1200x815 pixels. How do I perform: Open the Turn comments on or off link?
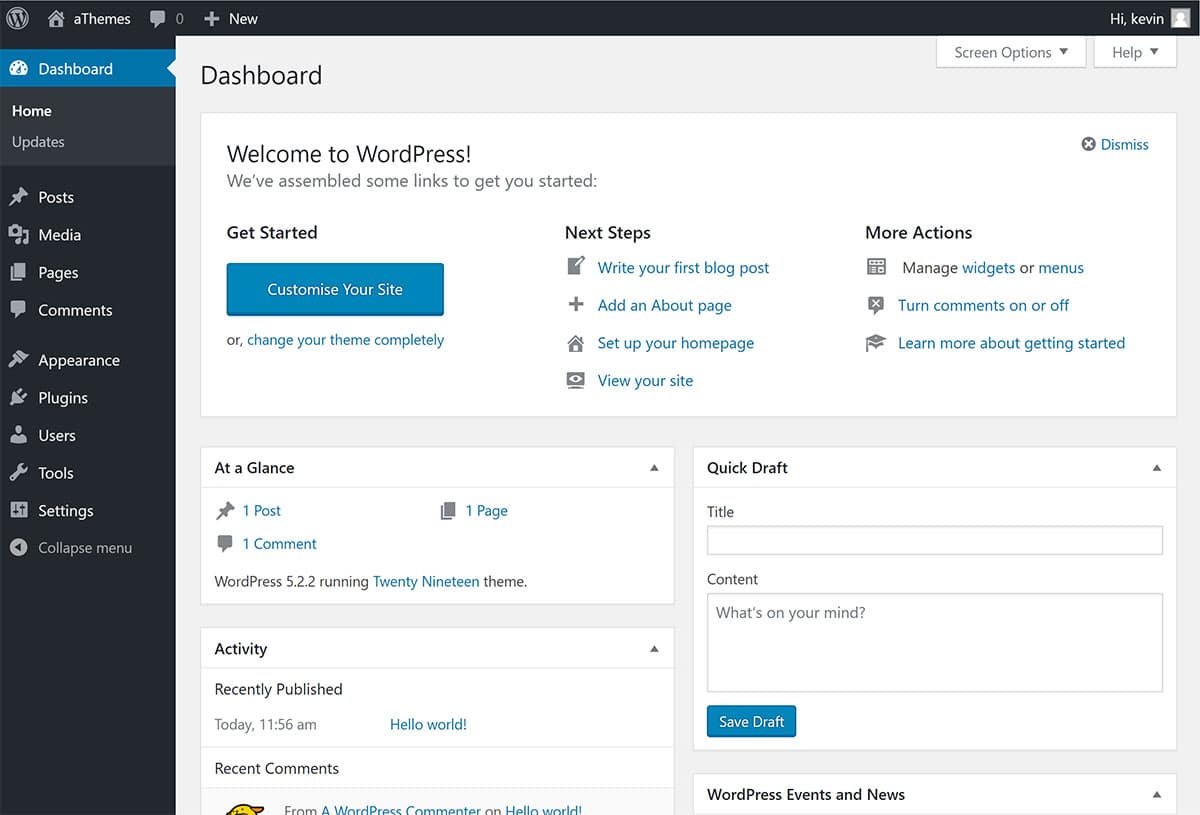click(984, 305)
